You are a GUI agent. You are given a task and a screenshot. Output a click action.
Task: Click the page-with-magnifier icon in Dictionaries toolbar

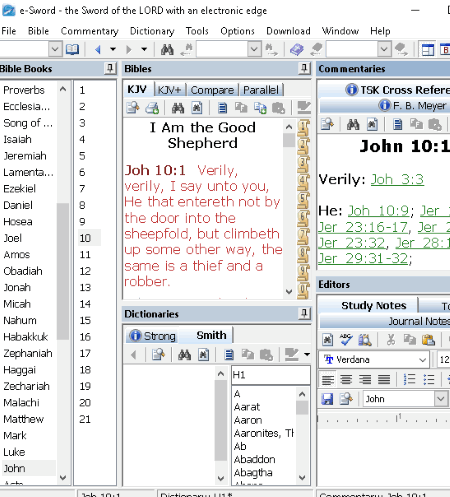(158, 355)
